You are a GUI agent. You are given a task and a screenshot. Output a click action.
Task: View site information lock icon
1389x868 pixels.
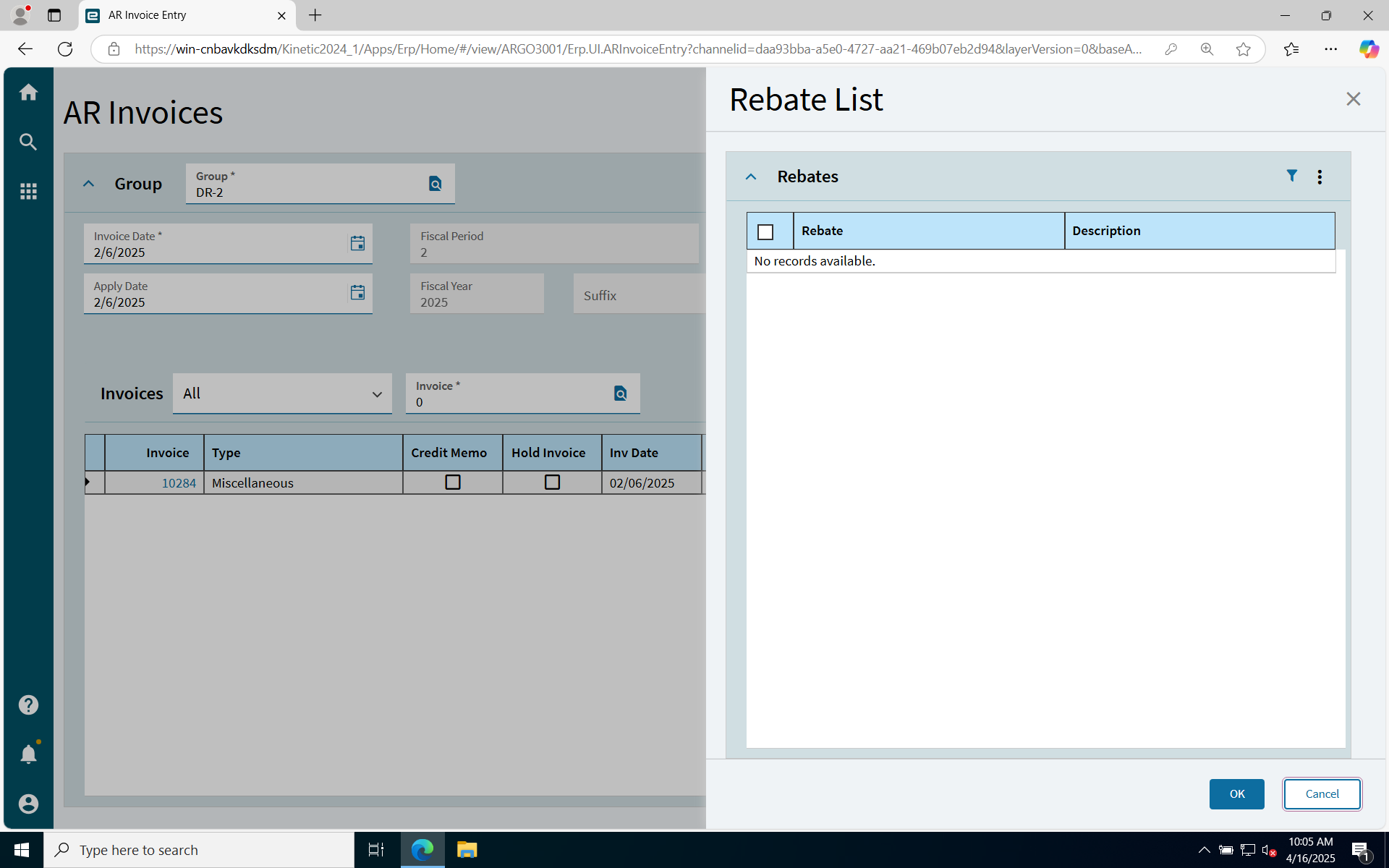[114, 49]
